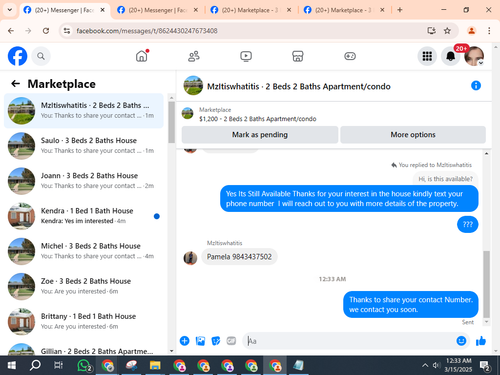Switch to the second Messenger browser tab
The height and width of the screenshot is (375, 500).
click(157, 10)
